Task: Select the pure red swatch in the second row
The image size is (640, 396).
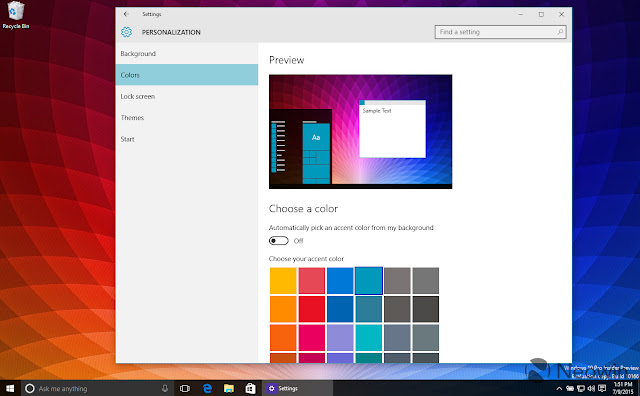Action: point(311,309)
